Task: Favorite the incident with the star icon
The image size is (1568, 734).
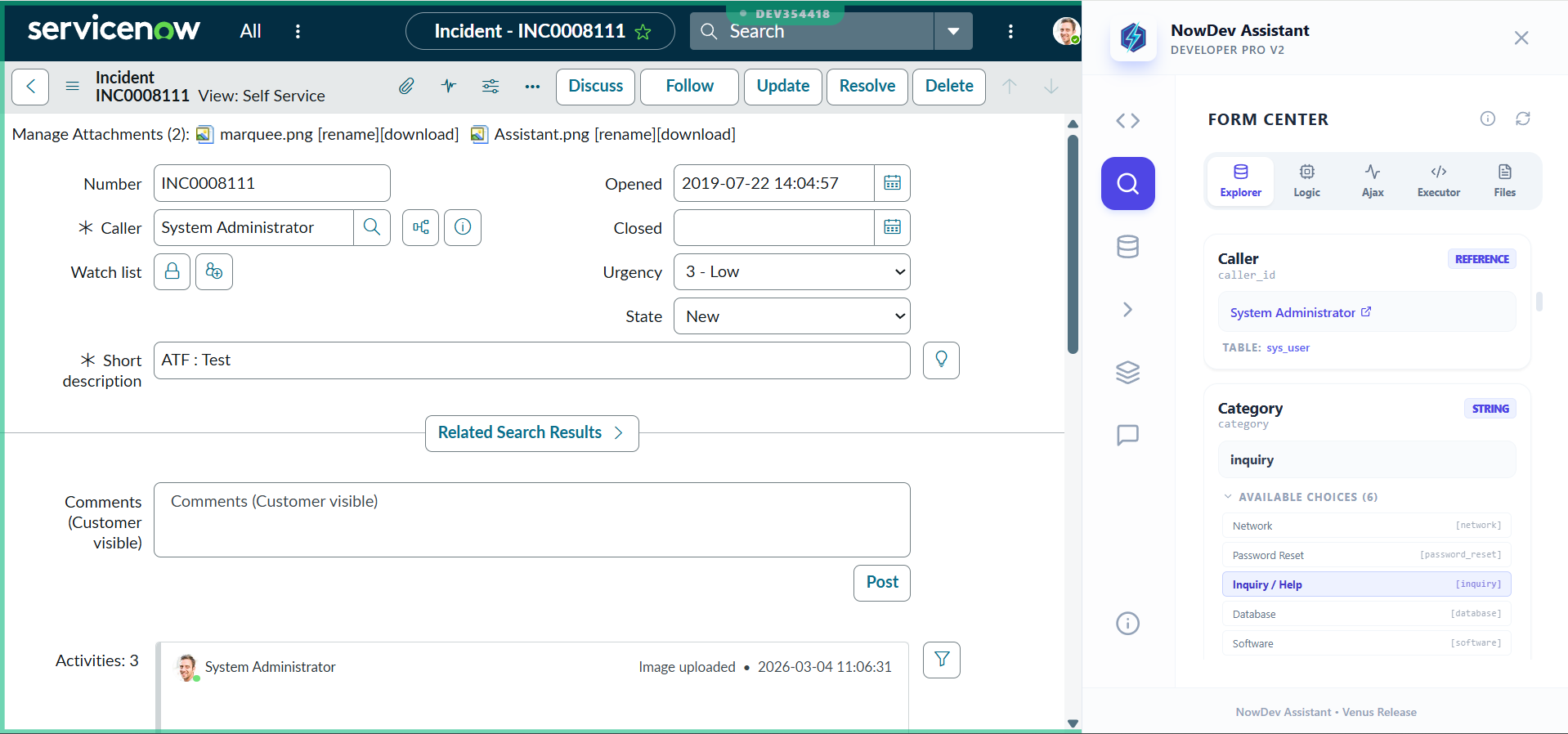Action: (x=643, y=32)
